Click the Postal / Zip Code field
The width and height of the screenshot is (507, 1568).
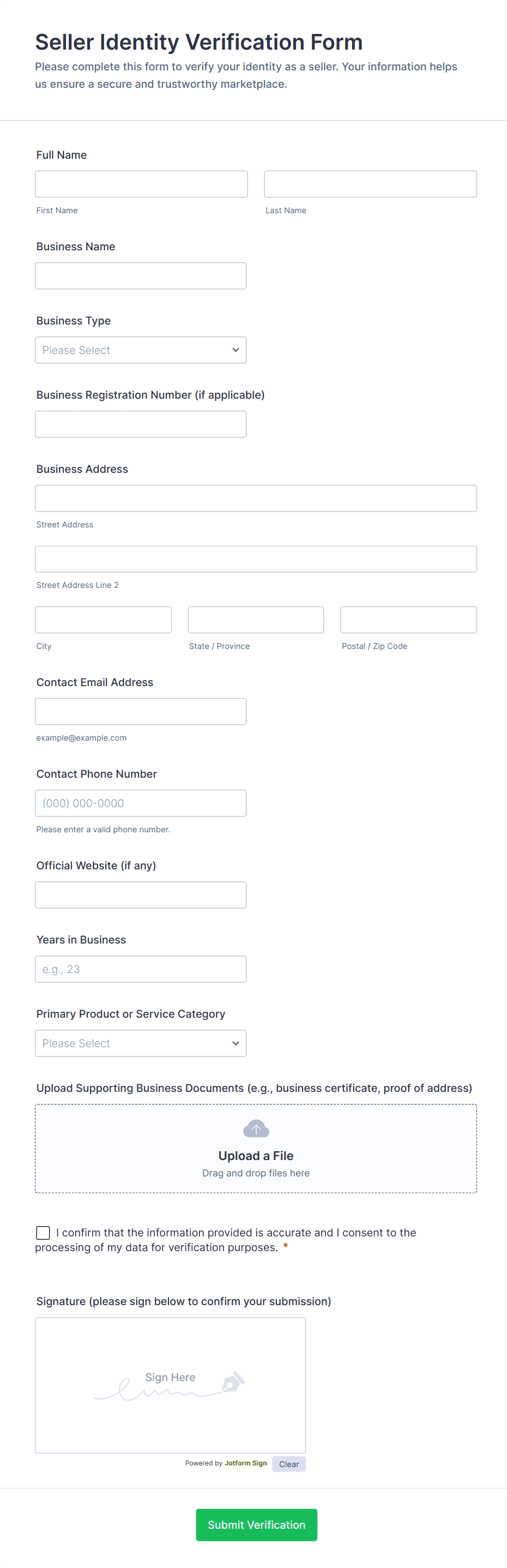click(408, 619)
